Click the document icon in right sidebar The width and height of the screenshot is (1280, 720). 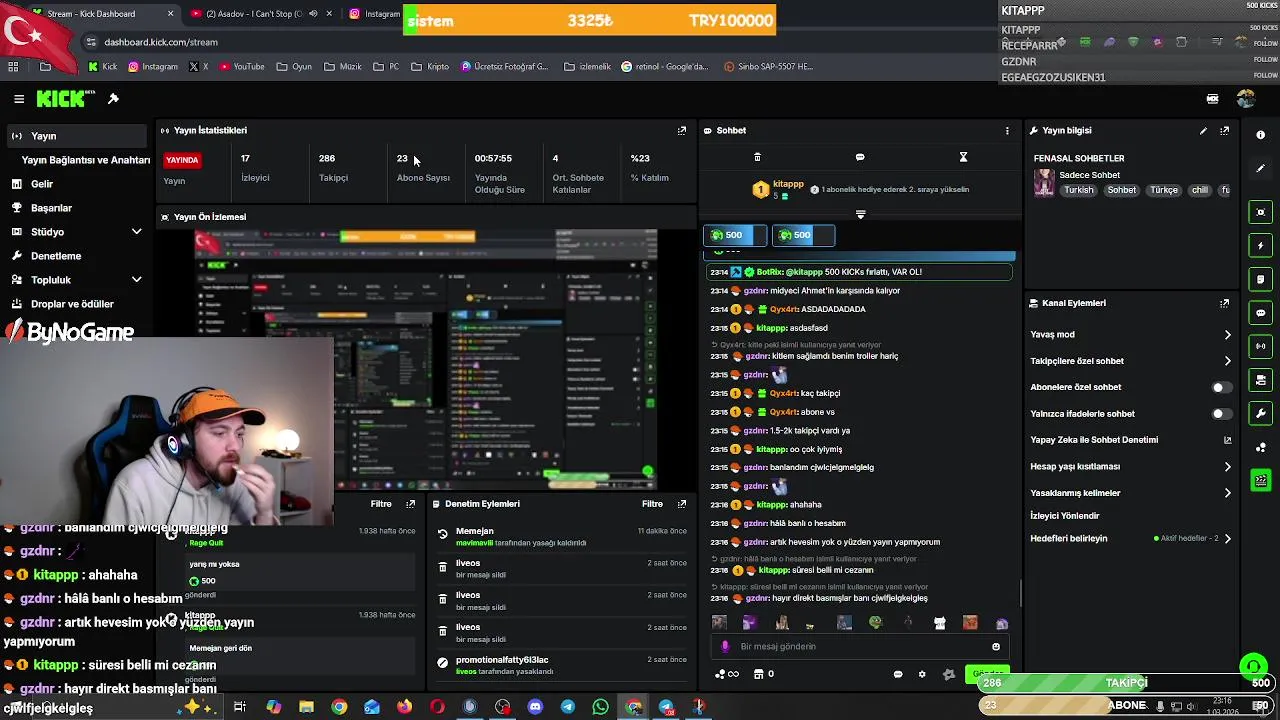(1260, 279)
